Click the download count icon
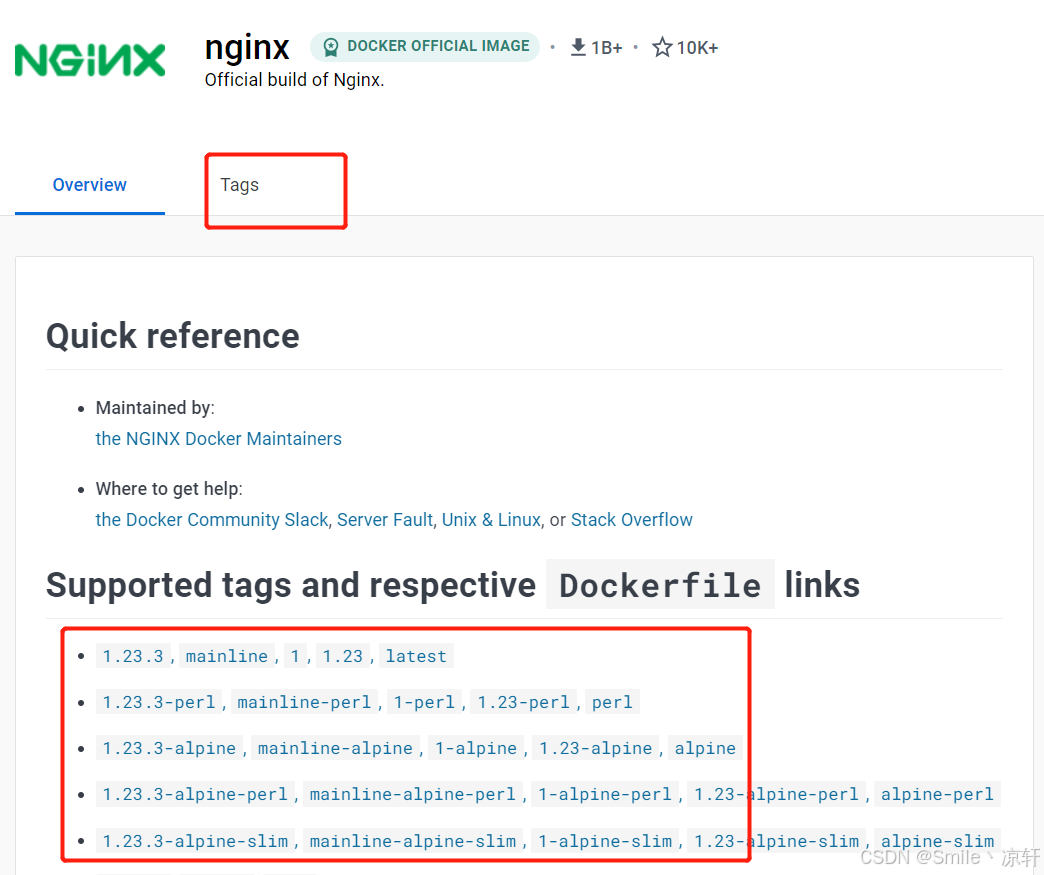1044x875 pixels. tap(578, 47)
